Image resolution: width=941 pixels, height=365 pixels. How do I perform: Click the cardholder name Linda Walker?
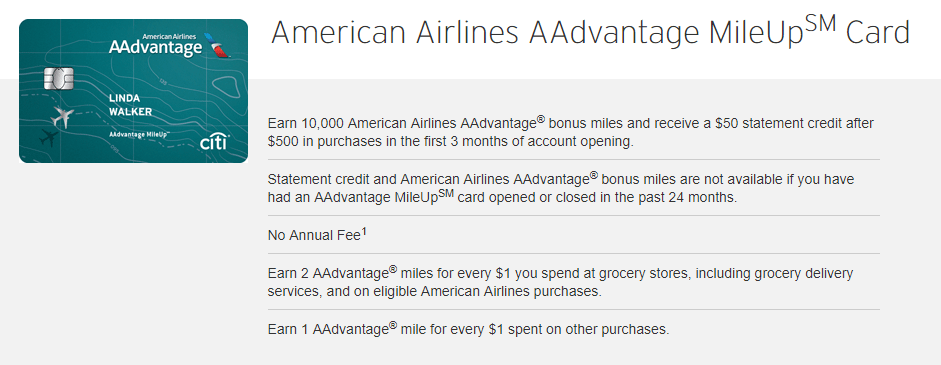coord(130,104)
